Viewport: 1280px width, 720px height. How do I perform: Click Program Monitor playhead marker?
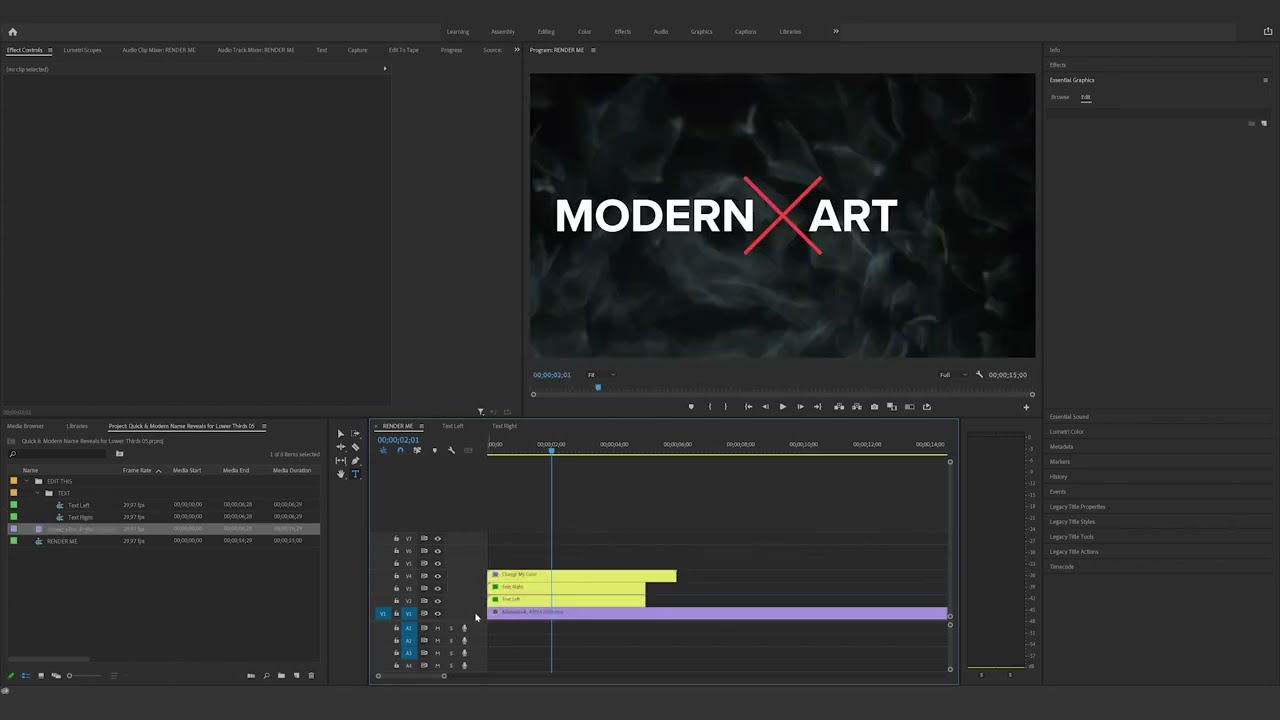(598, 388)
